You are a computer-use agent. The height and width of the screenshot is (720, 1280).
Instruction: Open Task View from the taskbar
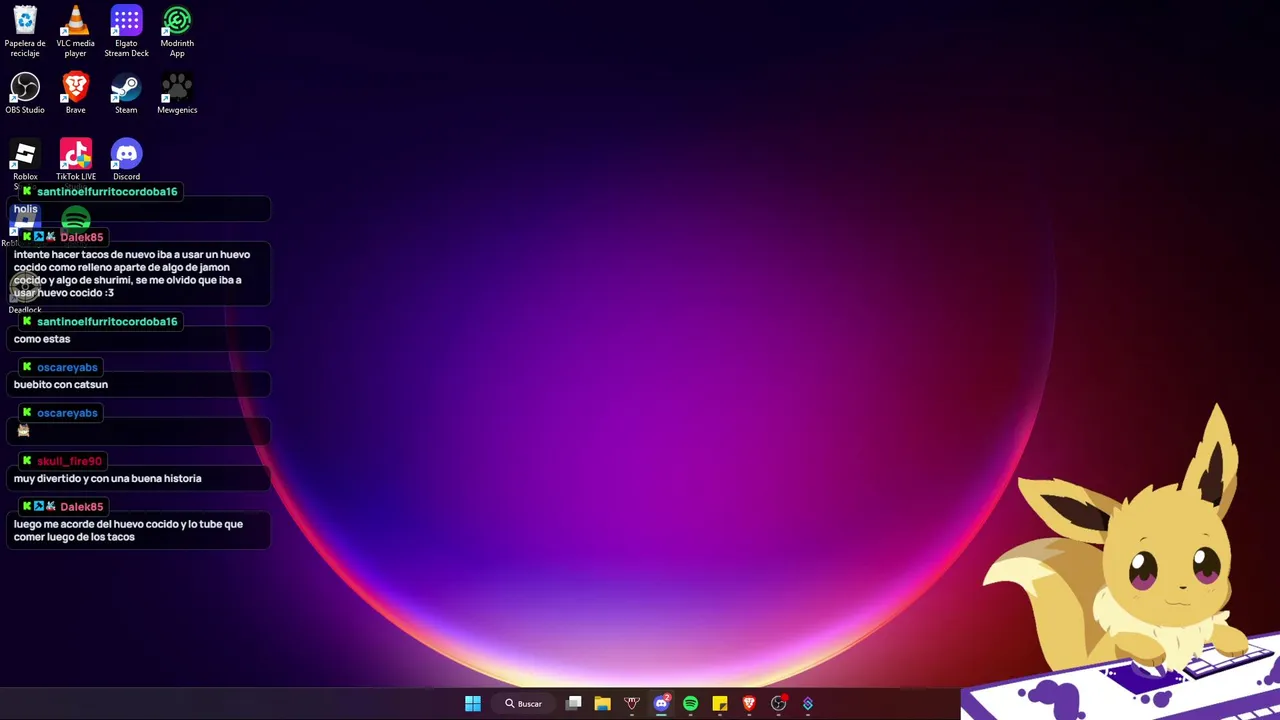point(574,704)
